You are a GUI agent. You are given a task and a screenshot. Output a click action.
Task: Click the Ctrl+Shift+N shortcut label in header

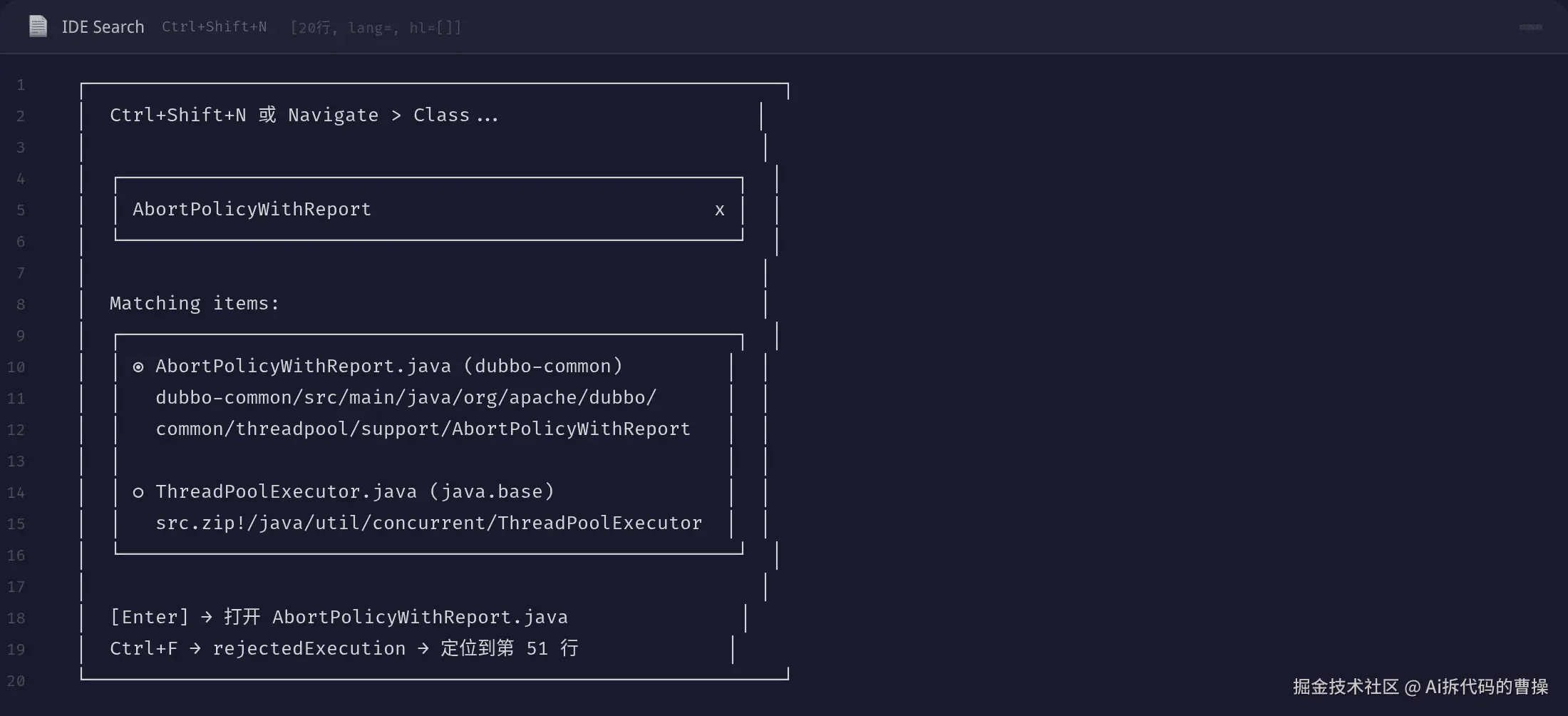(x=214, y=26)
